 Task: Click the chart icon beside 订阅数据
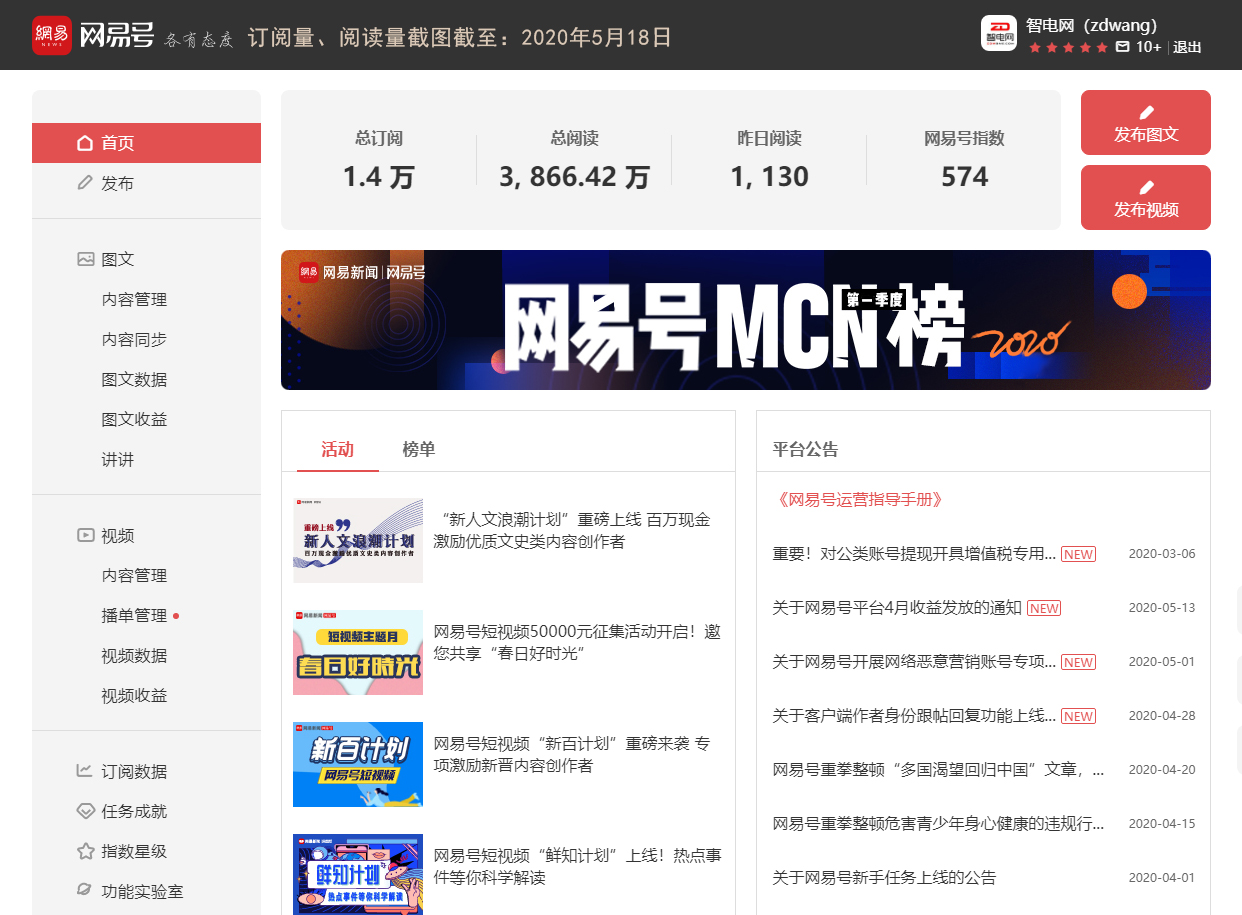(86, 771)
